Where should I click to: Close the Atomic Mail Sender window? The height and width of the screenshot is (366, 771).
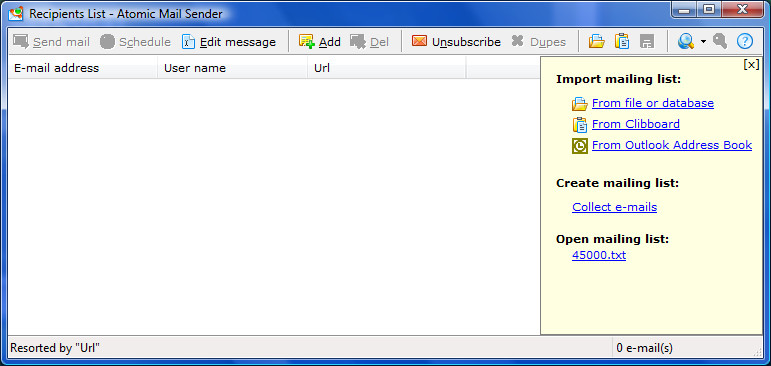point(741,10)
